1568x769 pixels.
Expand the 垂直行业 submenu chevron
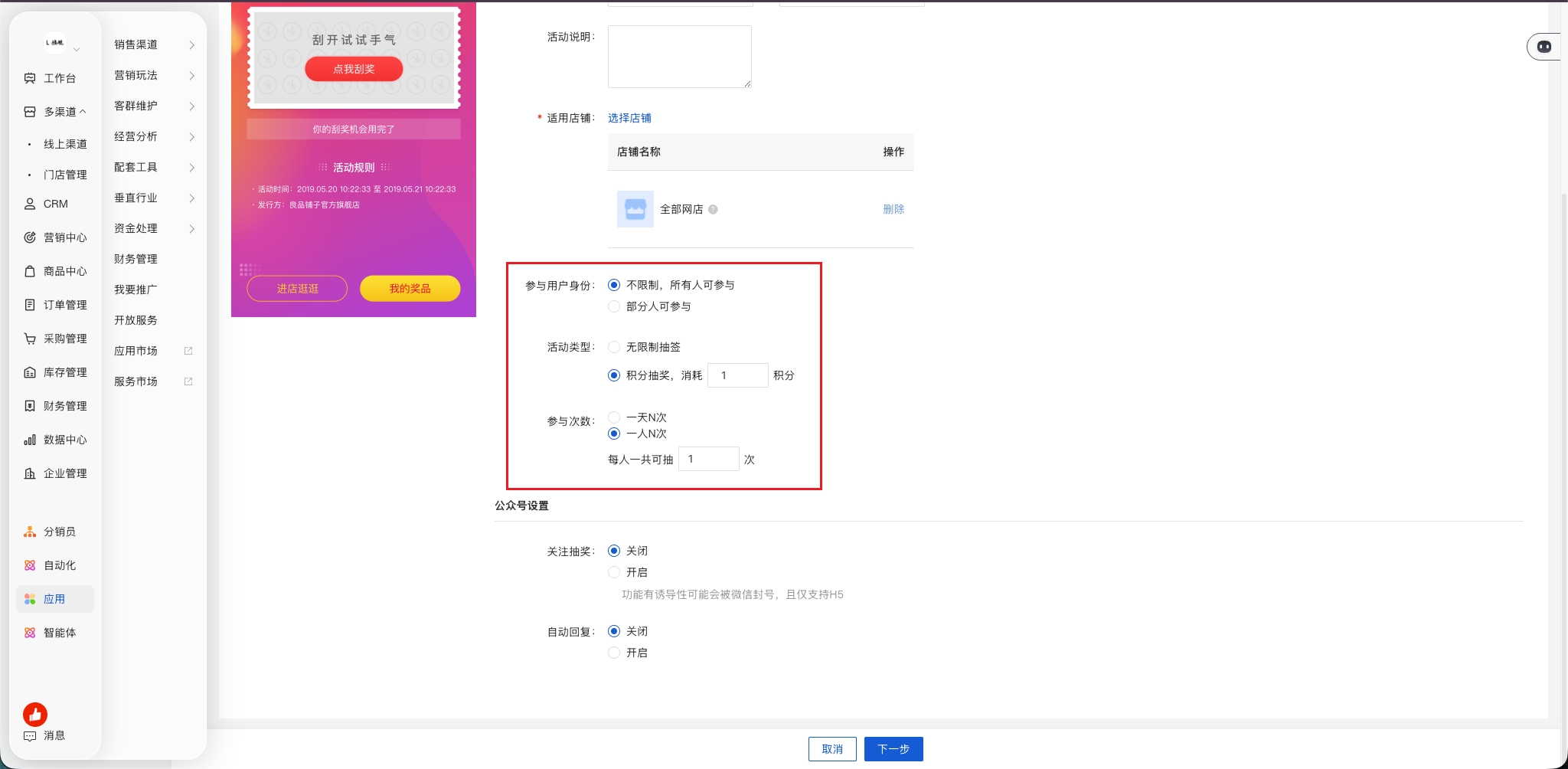[x=191, y=198]
